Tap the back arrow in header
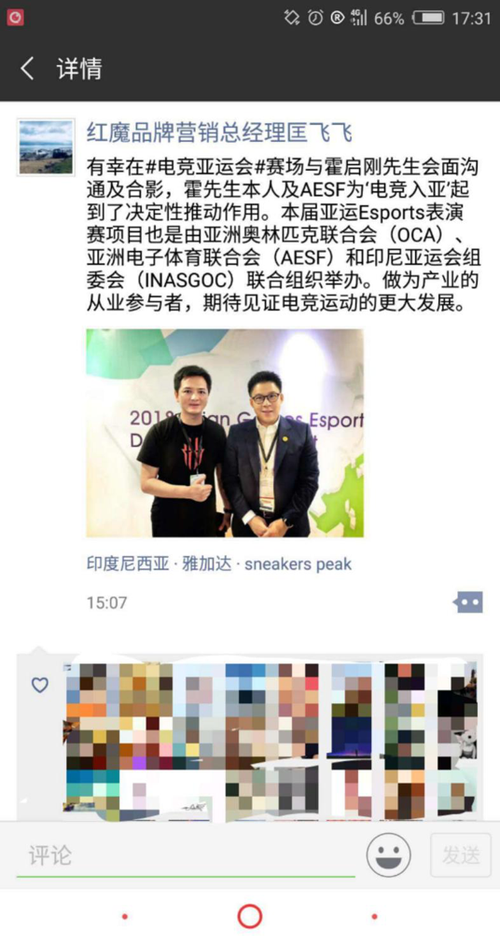This screenshot has width=500, height=944. (27, 69)
